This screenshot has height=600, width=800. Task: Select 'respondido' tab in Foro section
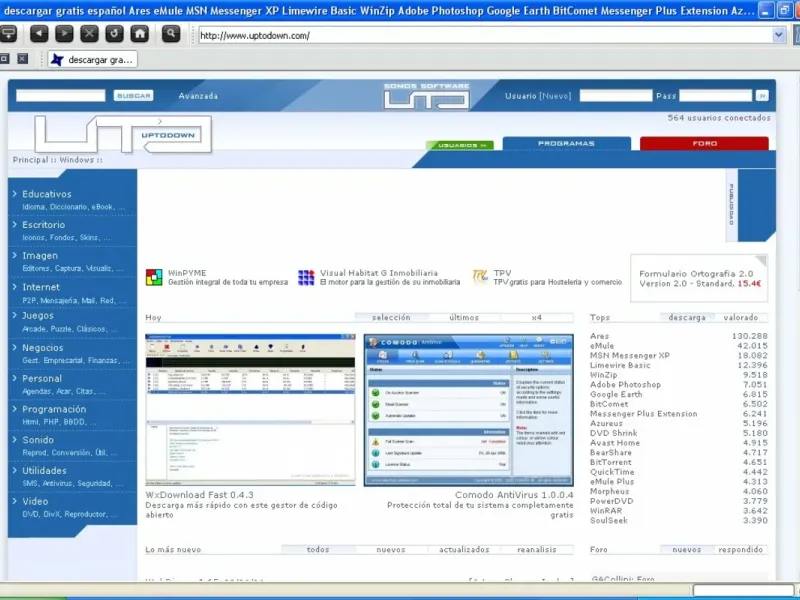741,549
